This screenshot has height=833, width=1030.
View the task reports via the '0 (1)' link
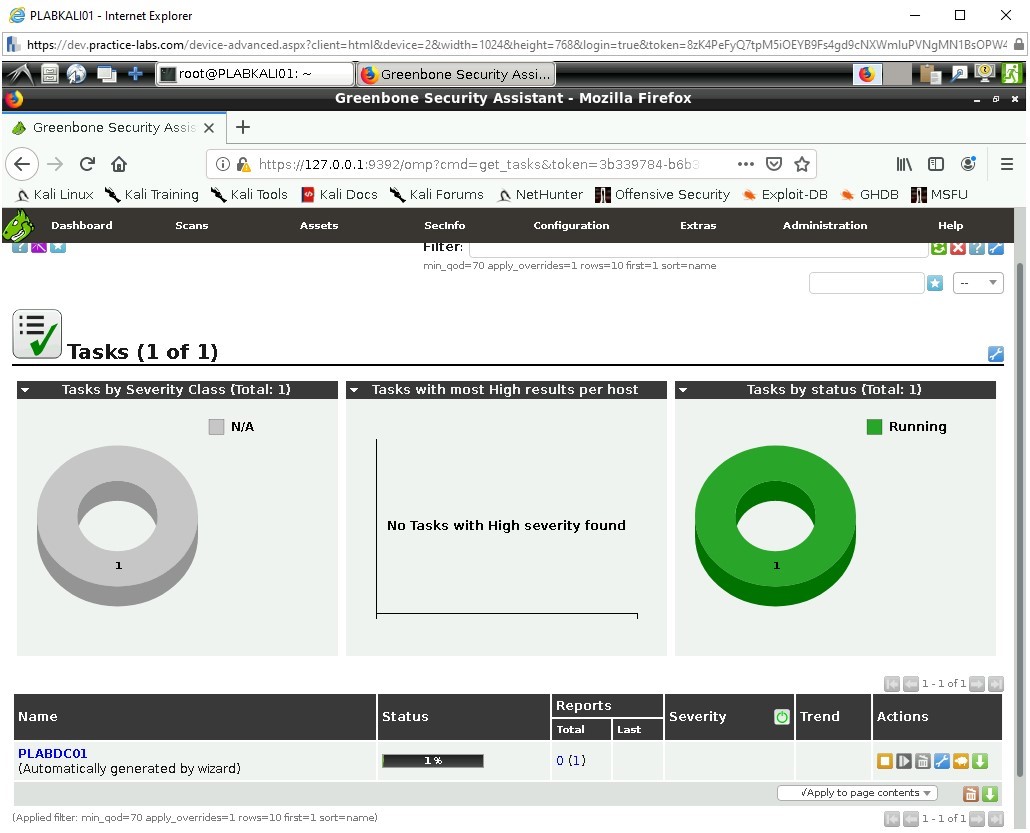pyautogui.click(x=570, y=760)
